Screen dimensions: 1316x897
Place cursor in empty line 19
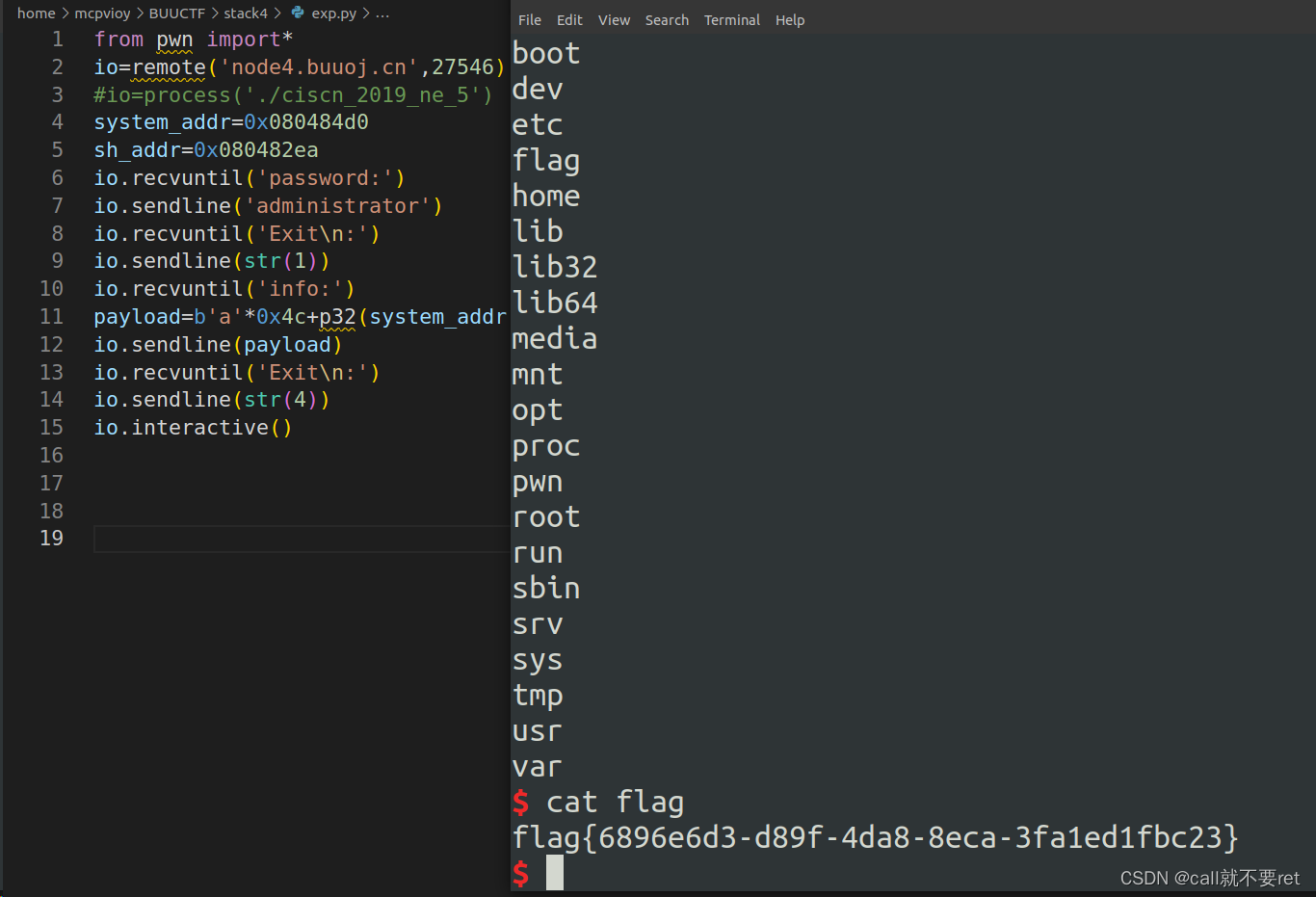click(301, 539)
